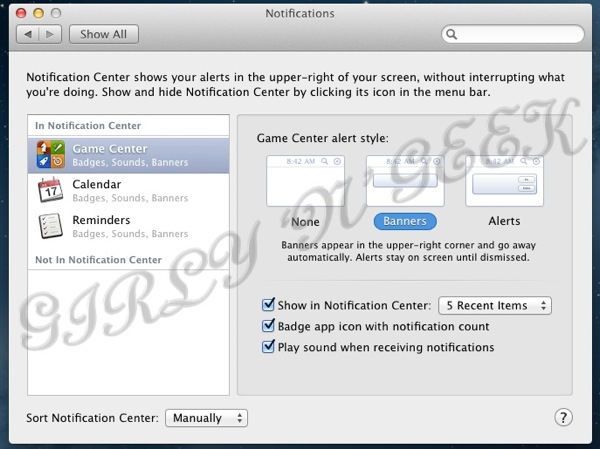Select the Game Center row title

[110, 149]
